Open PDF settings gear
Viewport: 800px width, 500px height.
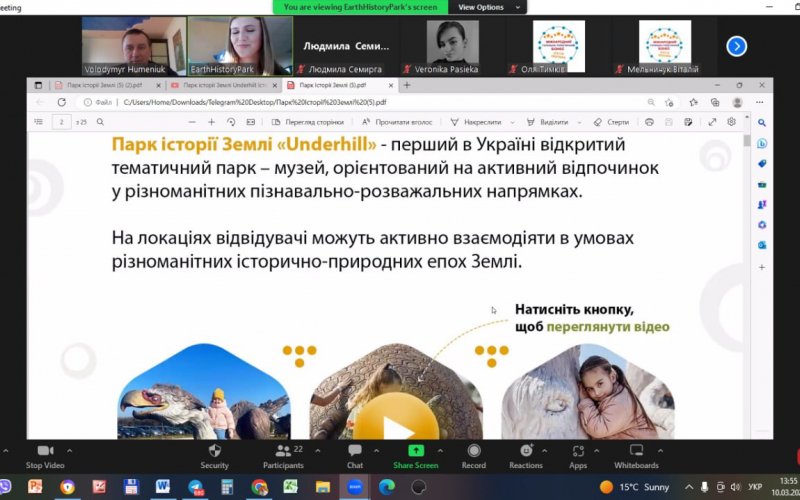(x=732, y=122)
